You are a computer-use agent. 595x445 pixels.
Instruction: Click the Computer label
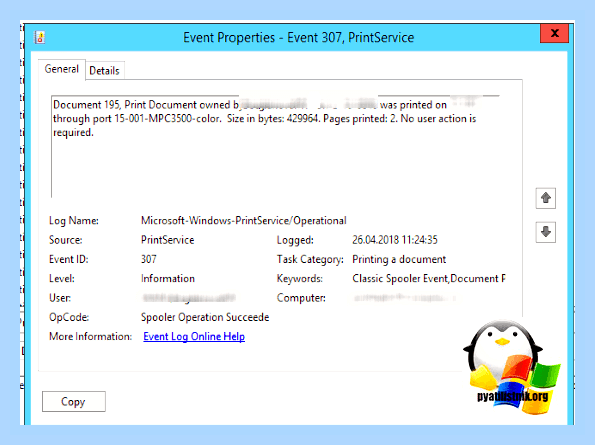click(301, 298)
